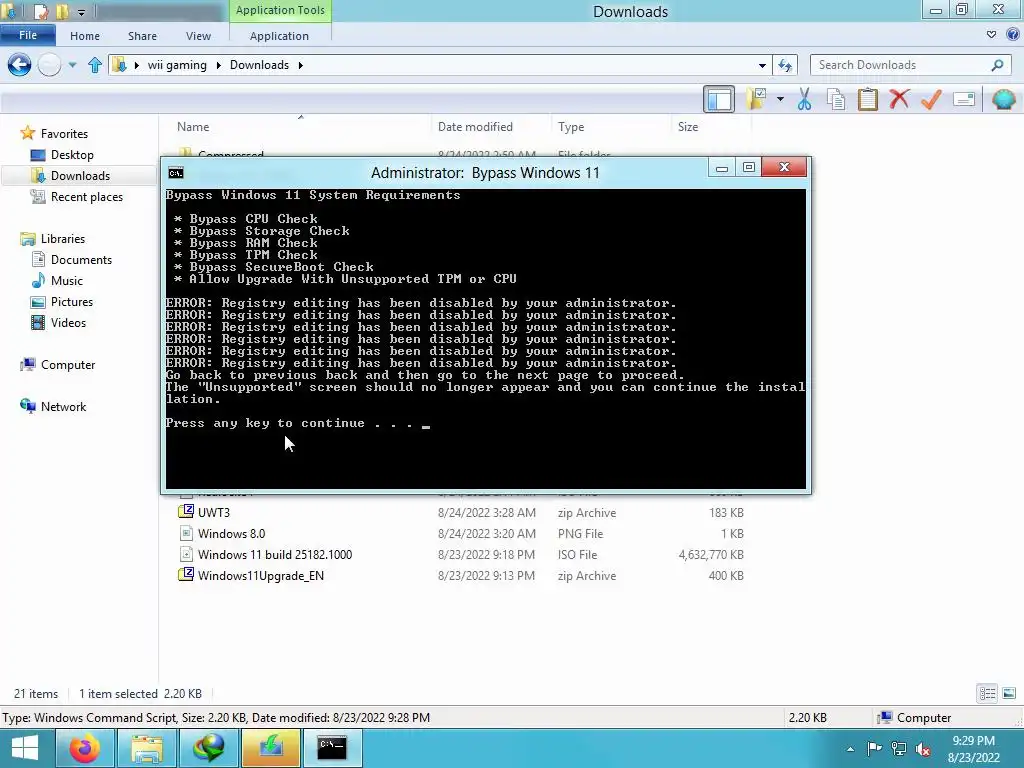Switch to Large icons view in status bar

click(1009, 693)
